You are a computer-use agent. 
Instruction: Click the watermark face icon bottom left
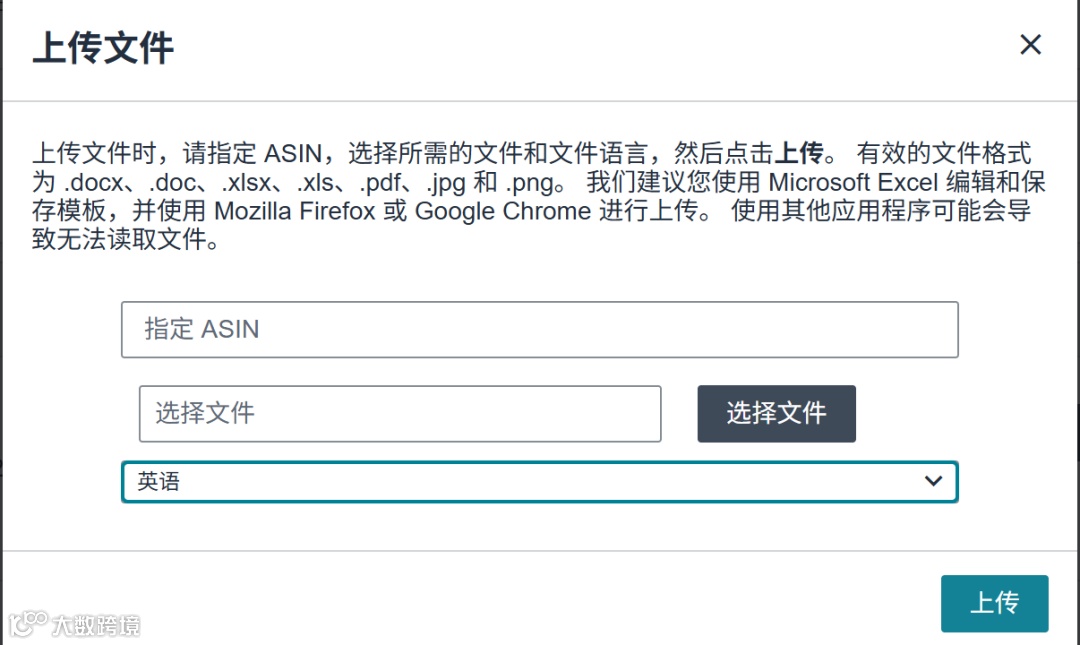point(28,625)
